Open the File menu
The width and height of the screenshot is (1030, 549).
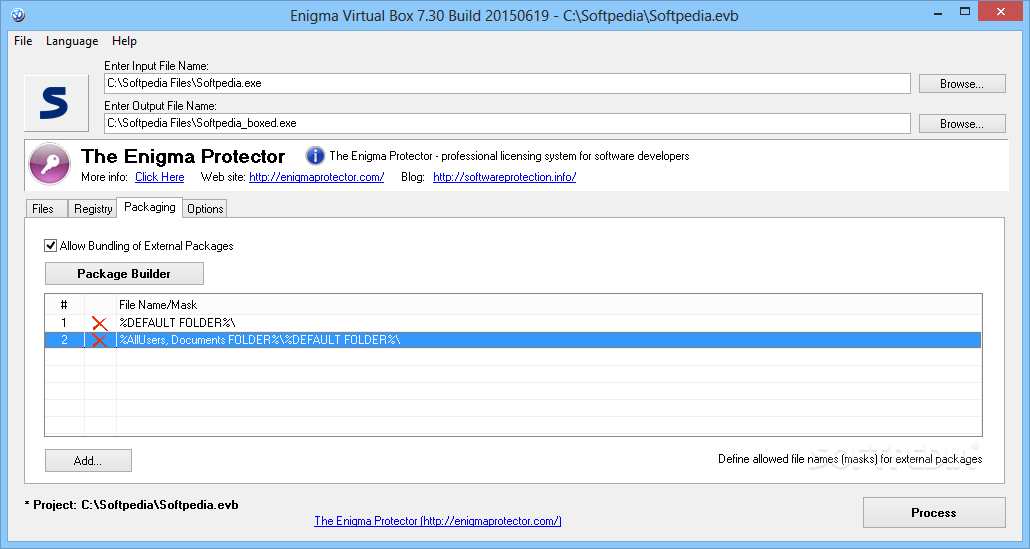(23, 41)
